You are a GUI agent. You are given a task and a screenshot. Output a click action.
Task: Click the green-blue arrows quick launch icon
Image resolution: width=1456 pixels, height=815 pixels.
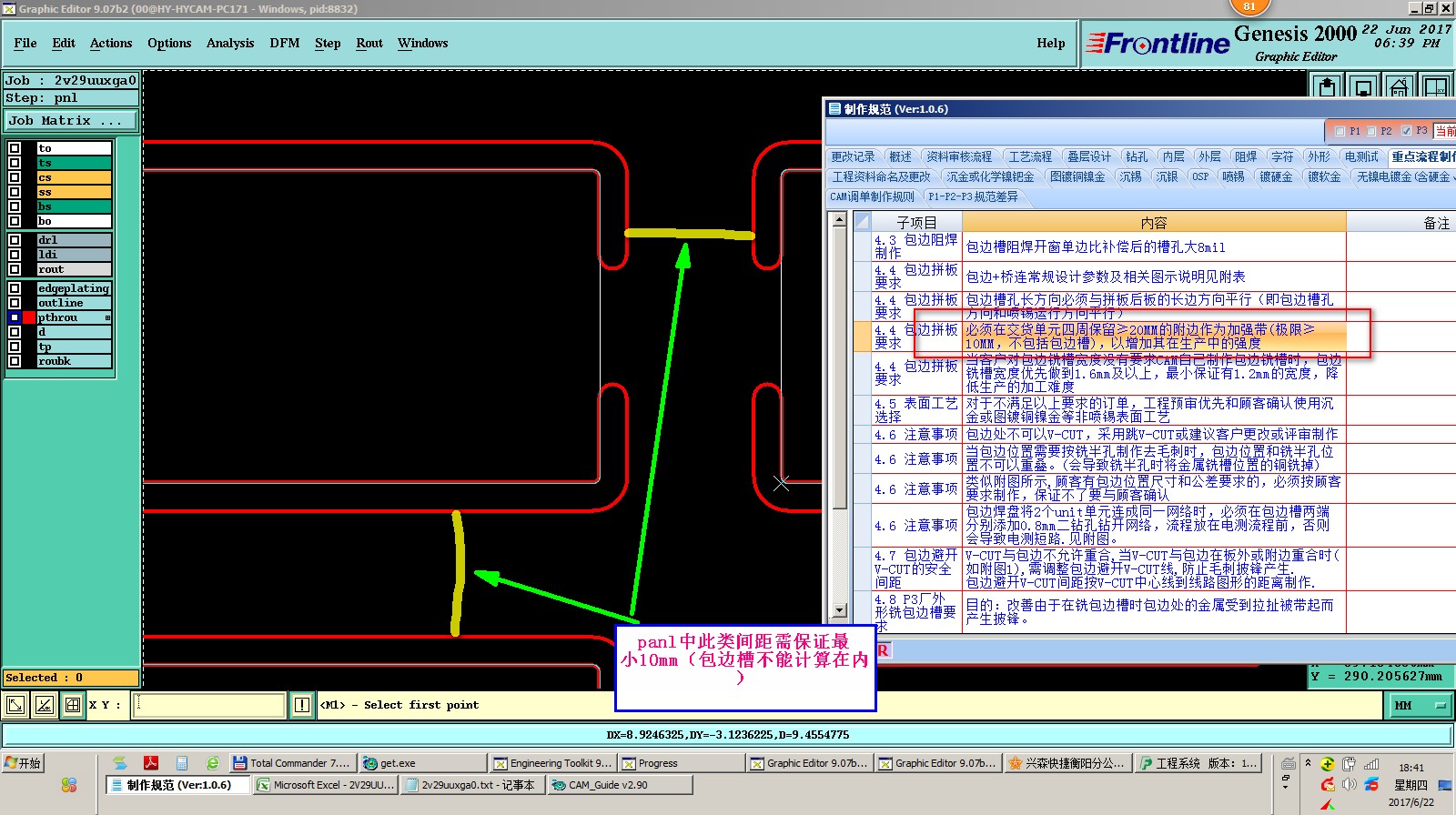tap(120, 763)
